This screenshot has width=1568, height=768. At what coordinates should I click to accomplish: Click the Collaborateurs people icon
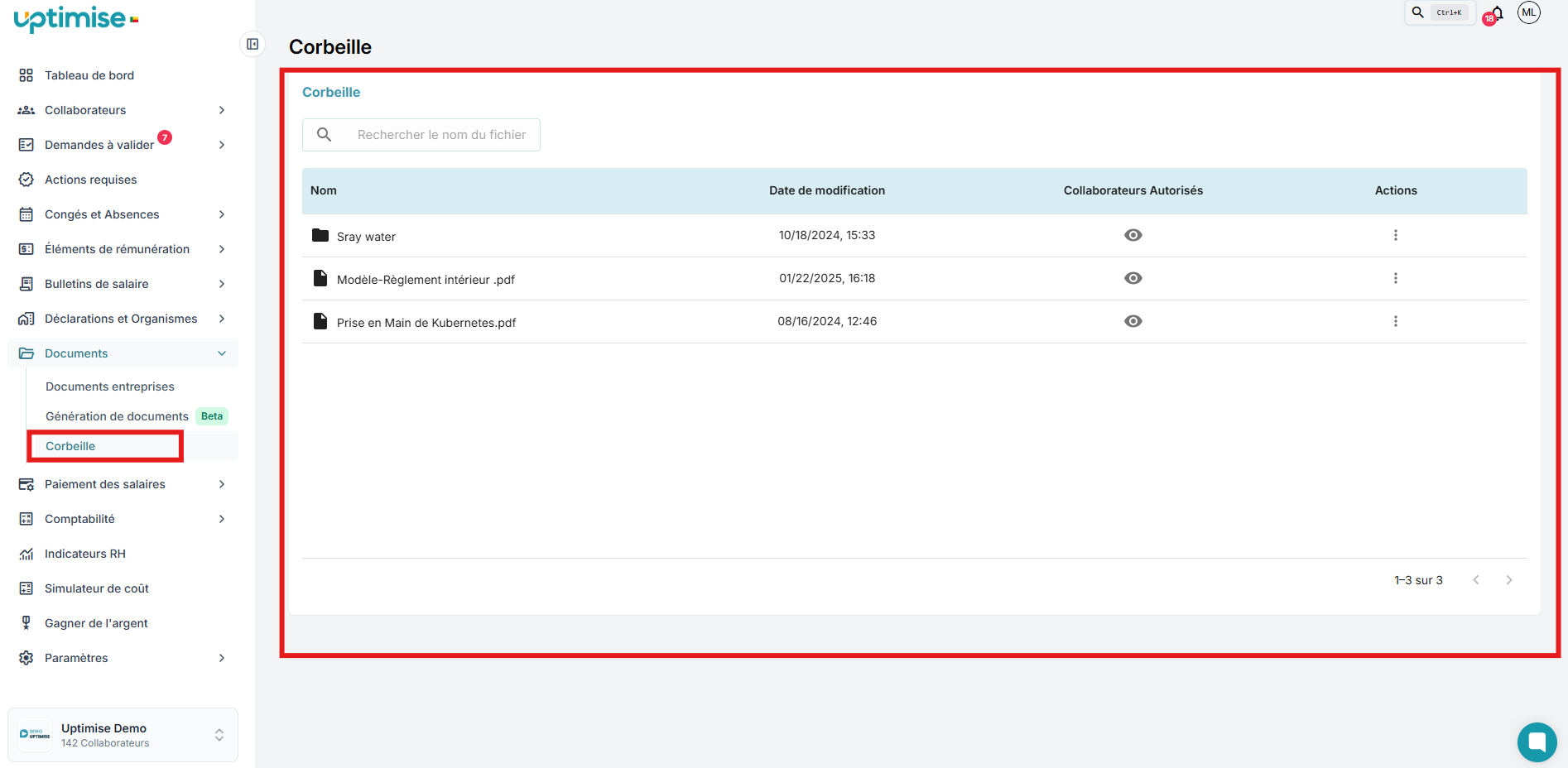coord(26,110)
